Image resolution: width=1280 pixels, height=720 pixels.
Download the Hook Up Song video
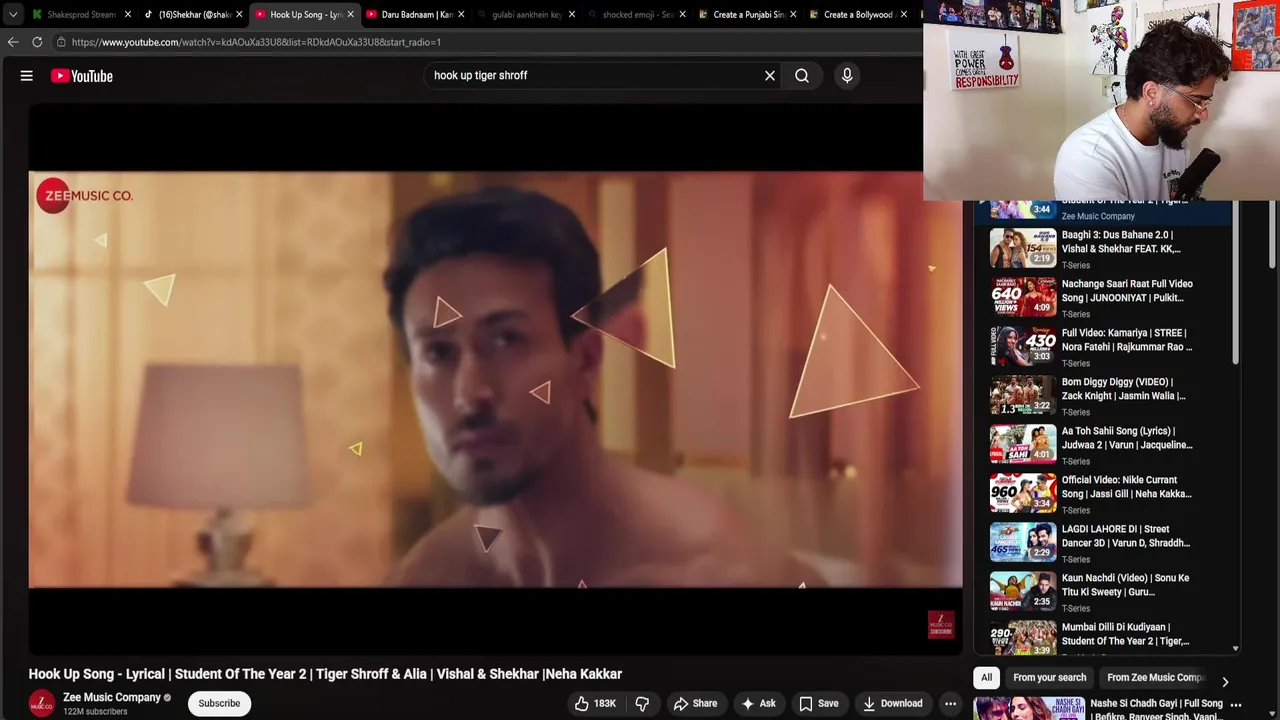point(892,704)
